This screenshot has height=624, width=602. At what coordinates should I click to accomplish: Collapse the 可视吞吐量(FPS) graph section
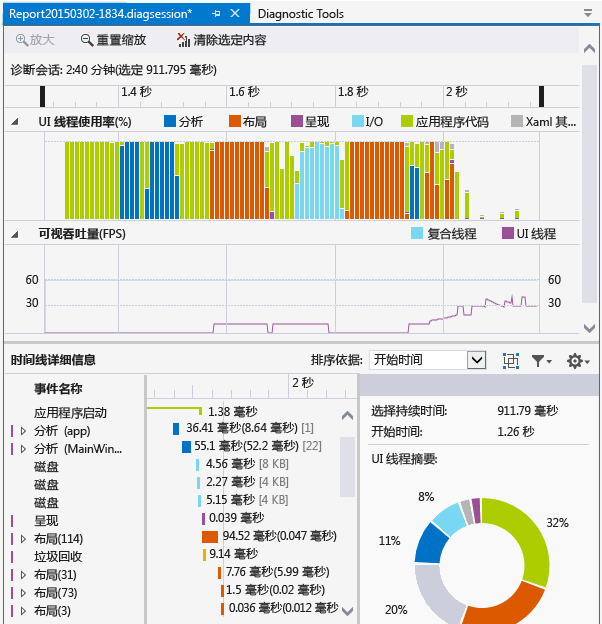(x=15, y=234)
